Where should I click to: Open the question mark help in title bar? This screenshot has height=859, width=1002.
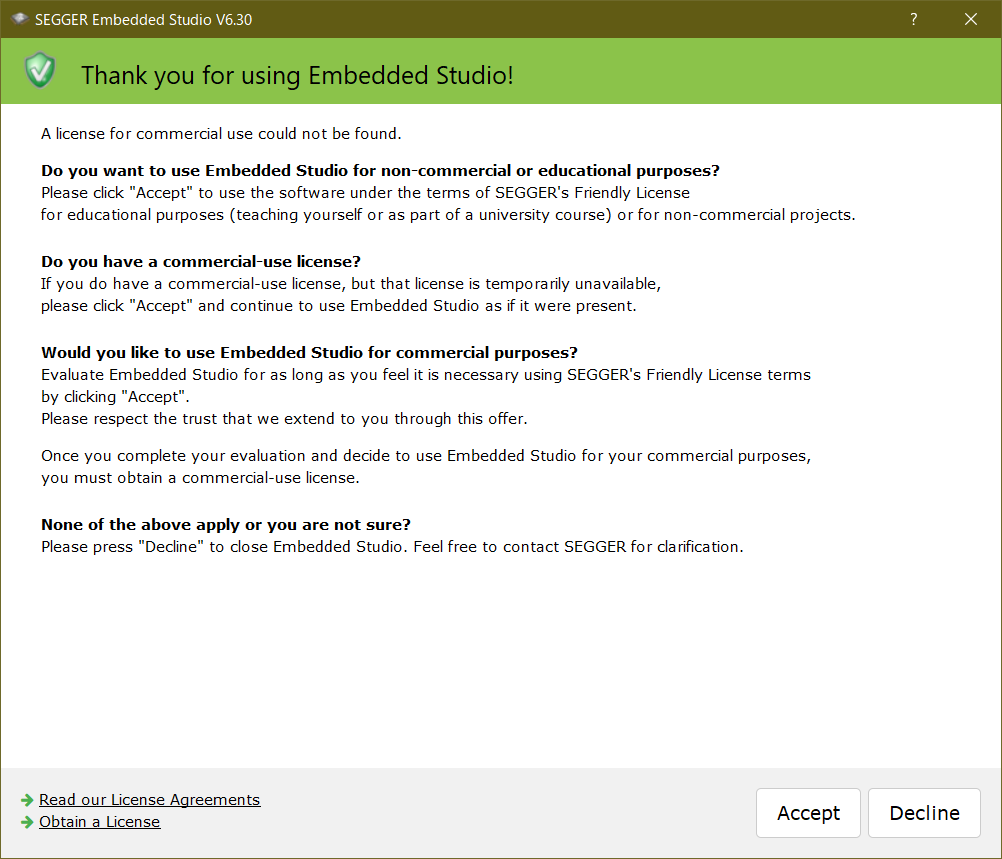914,19
